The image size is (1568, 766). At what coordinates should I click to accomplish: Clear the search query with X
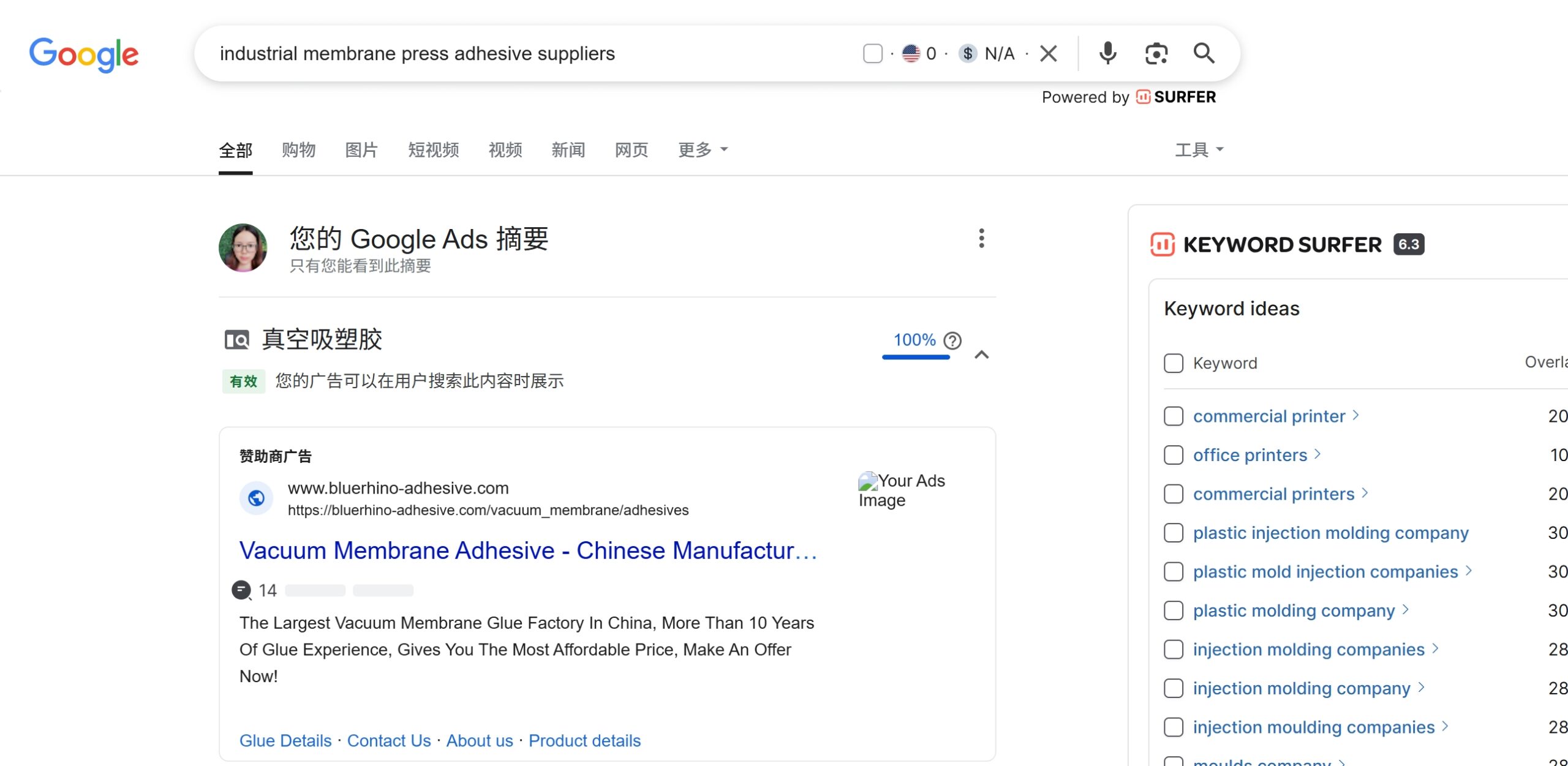tap(1049, 54)
